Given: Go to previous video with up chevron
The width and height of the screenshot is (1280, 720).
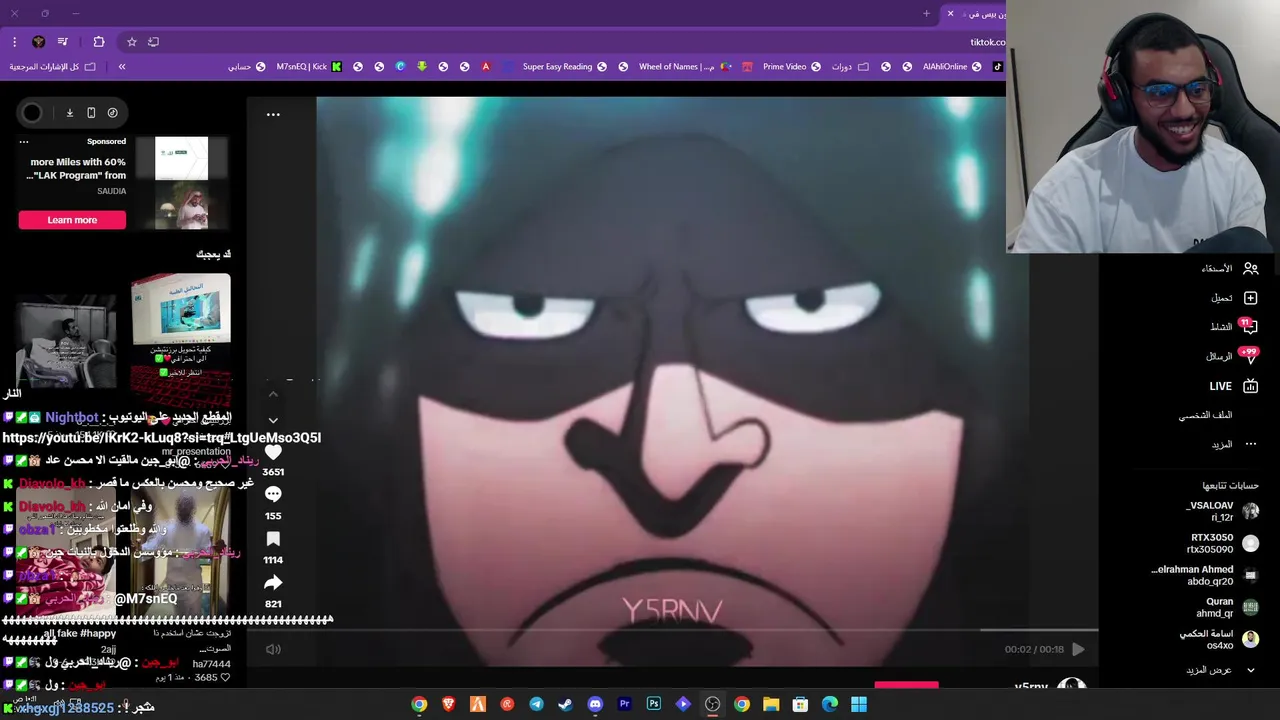Looking at the screenshot, I should (x=273, y=395).
